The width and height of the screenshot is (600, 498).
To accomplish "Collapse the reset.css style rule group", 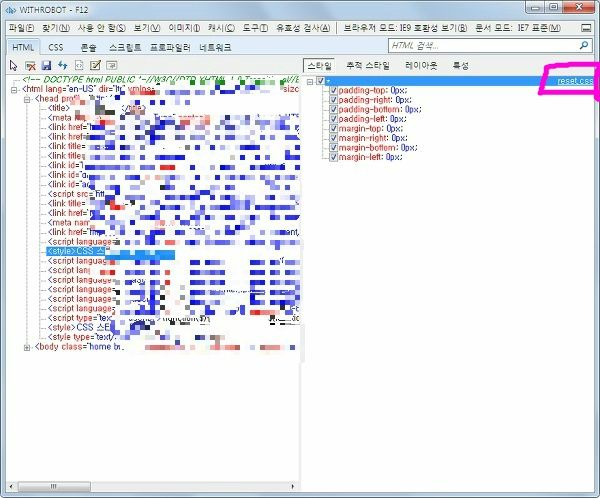I will click(310, 81).
